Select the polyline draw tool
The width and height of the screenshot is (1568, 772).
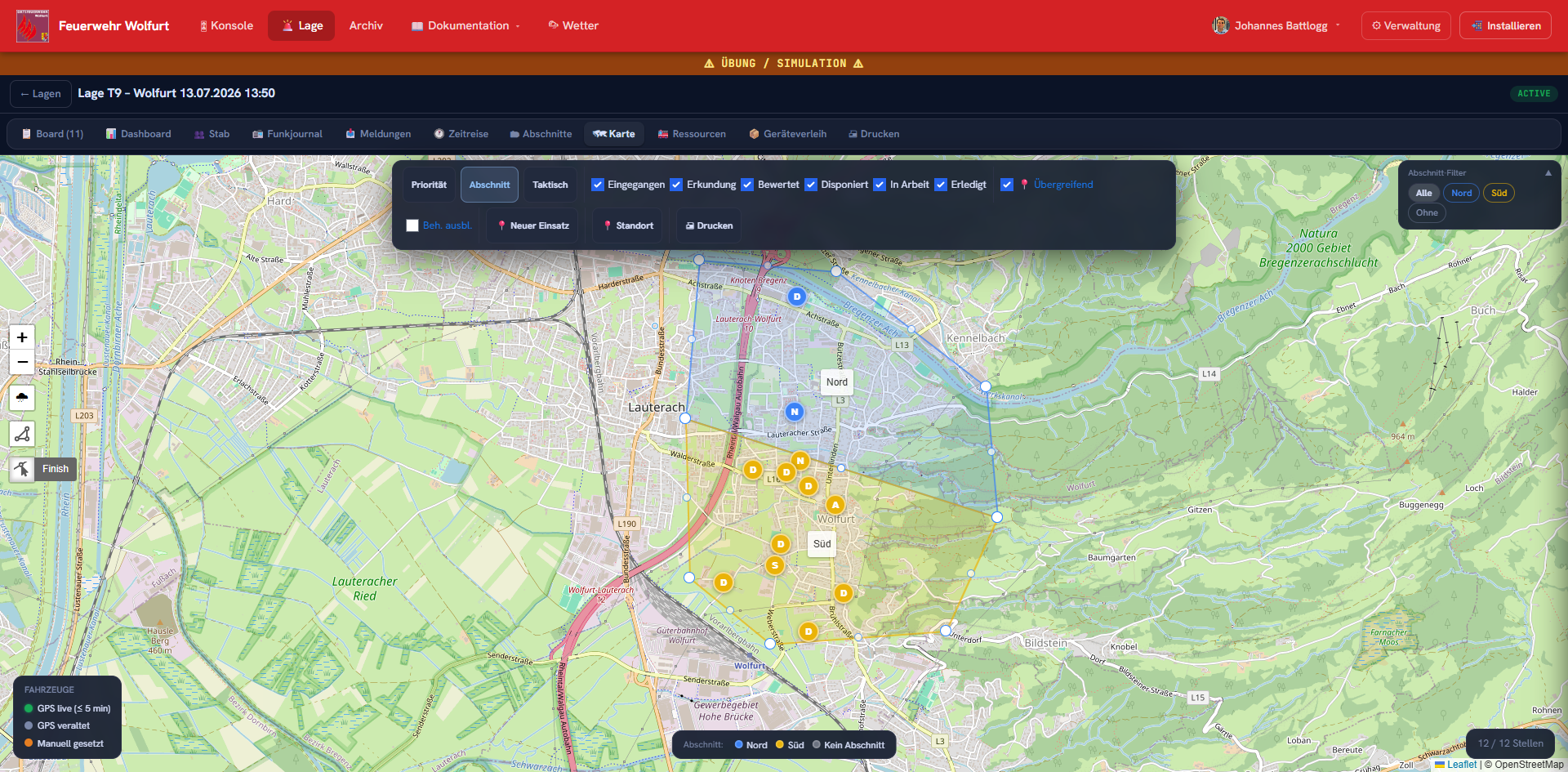pos(22,434)
